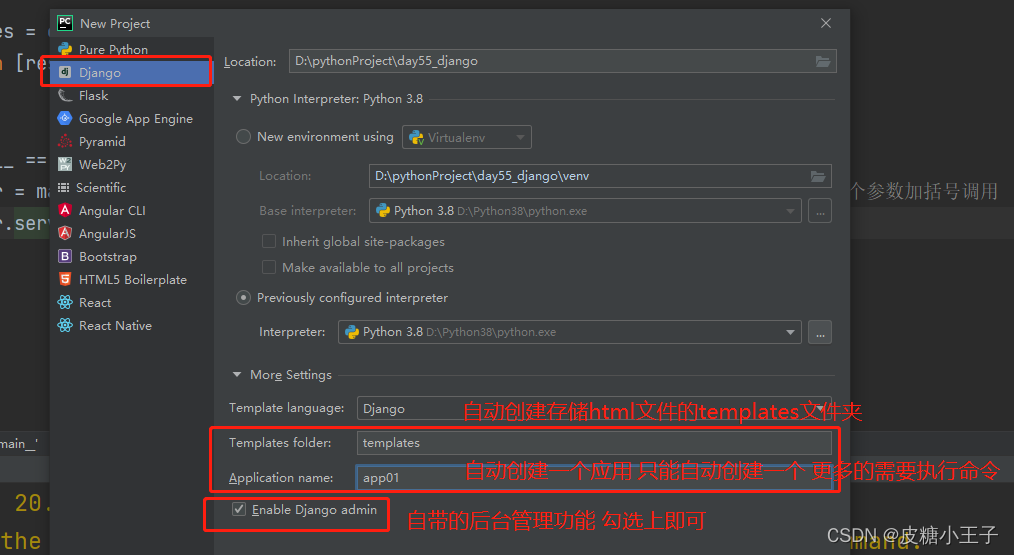
Task: Click the Angular CLI red shield icon
Action: click(65, 210)
